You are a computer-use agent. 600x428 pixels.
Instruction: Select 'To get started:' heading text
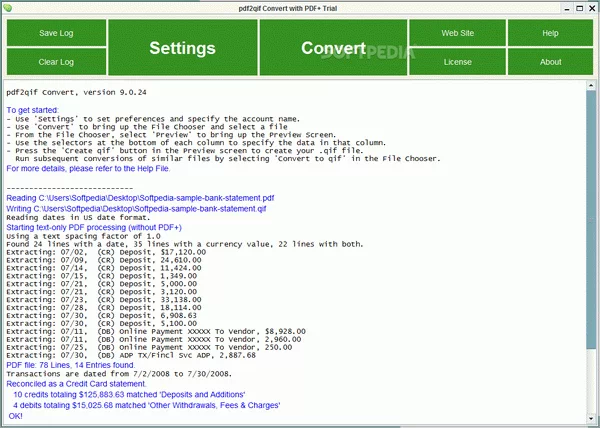33,110
